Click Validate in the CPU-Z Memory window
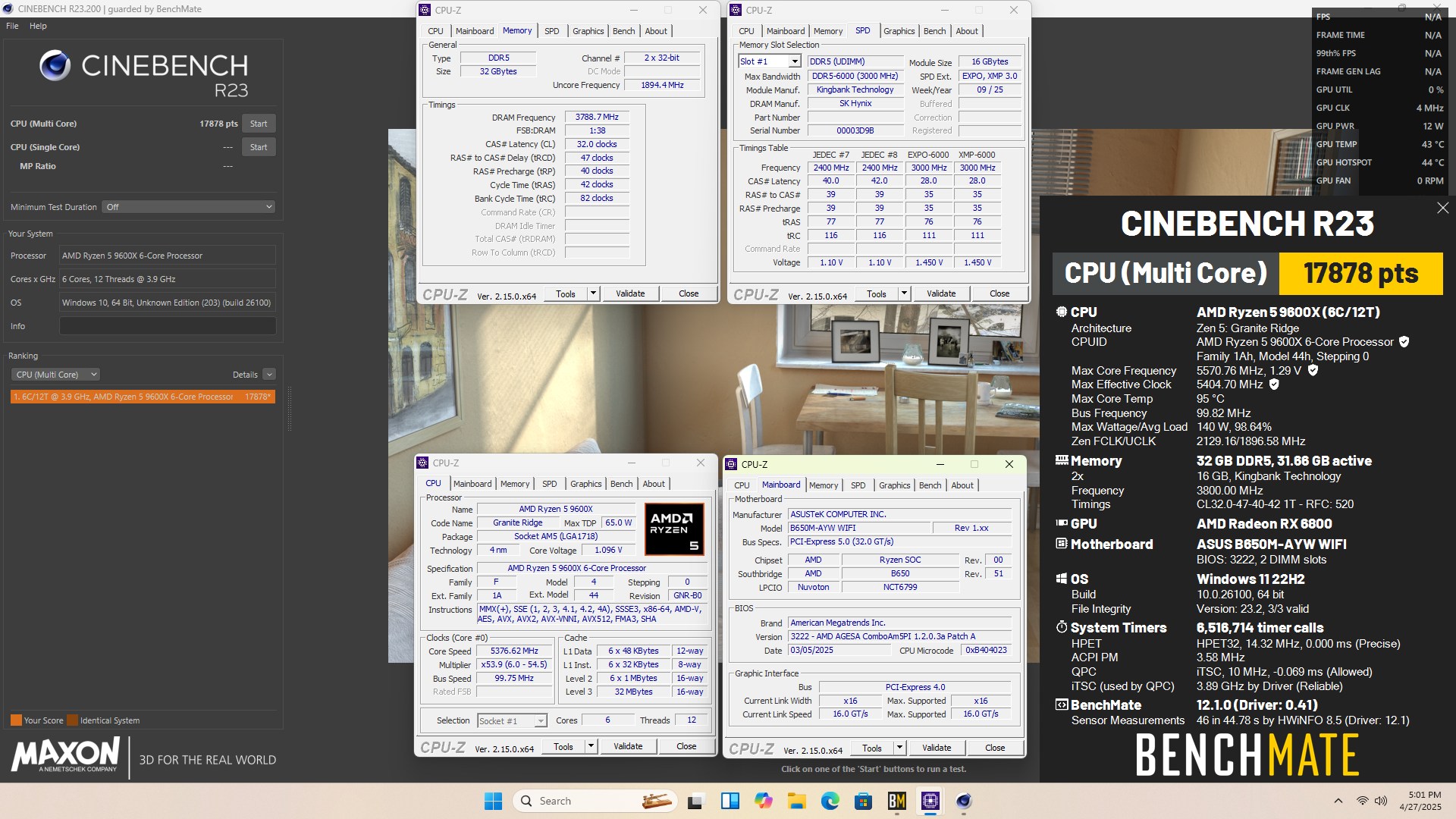 click(630, 293)
